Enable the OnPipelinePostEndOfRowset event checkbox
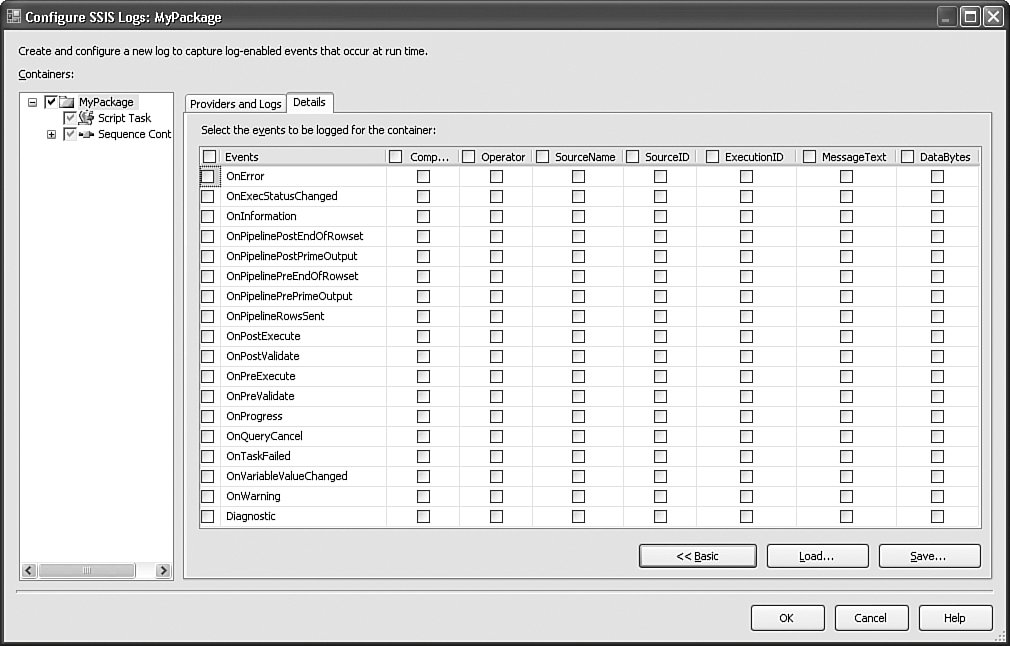 pos(207,236)
